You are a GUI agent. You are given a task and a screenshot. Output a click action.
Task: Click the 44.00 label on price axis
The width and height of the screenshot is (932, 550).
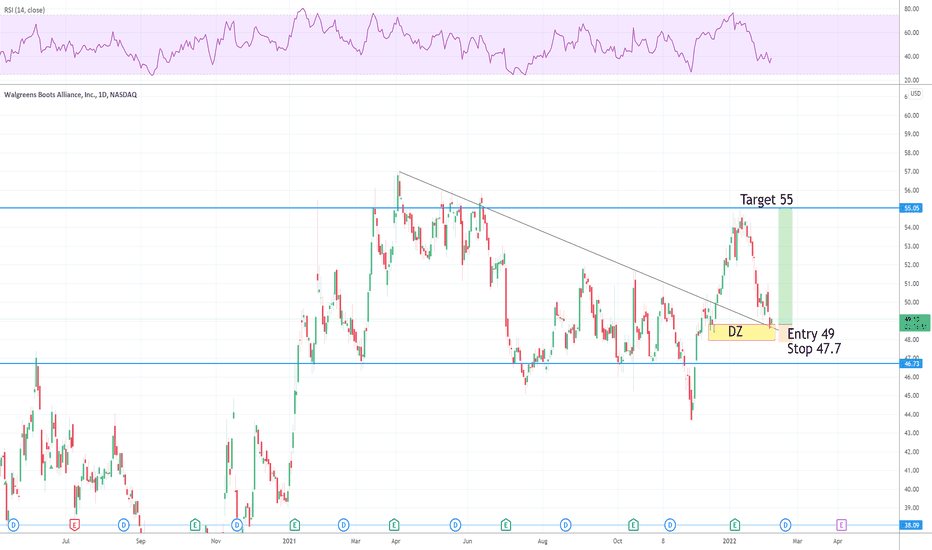click(911, 414)
